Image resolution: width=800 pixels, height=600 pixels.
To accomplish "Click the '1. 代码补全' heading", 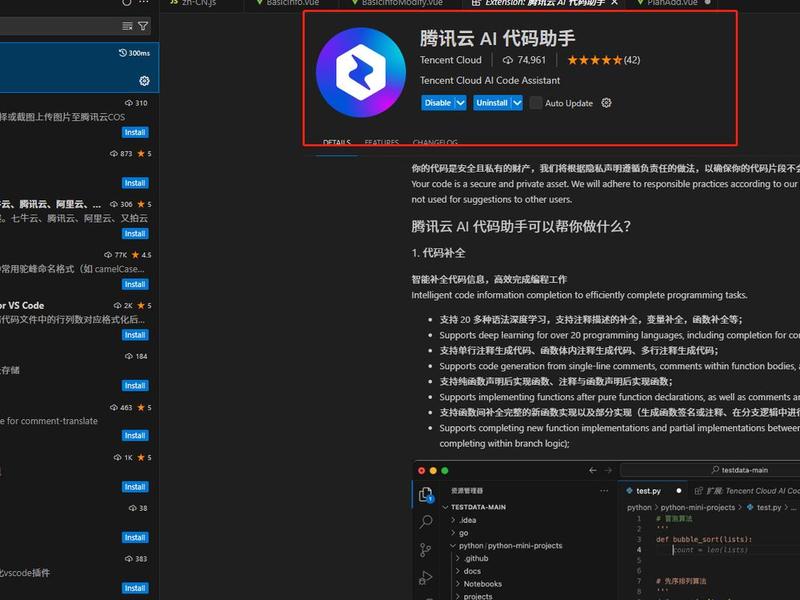I will 438,253.
